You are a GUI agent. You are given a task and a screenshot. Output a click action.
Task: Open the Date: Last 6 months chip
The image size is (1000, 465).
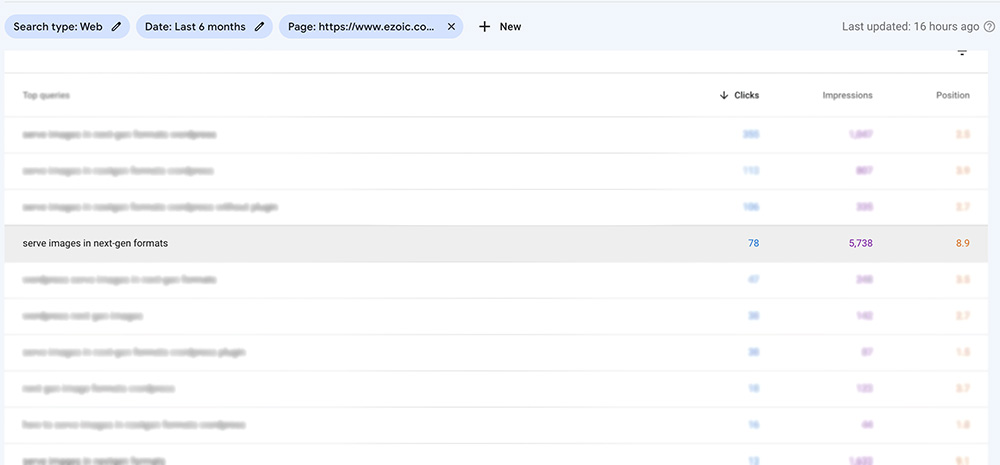pyautogui.click(x=204, y=27)
